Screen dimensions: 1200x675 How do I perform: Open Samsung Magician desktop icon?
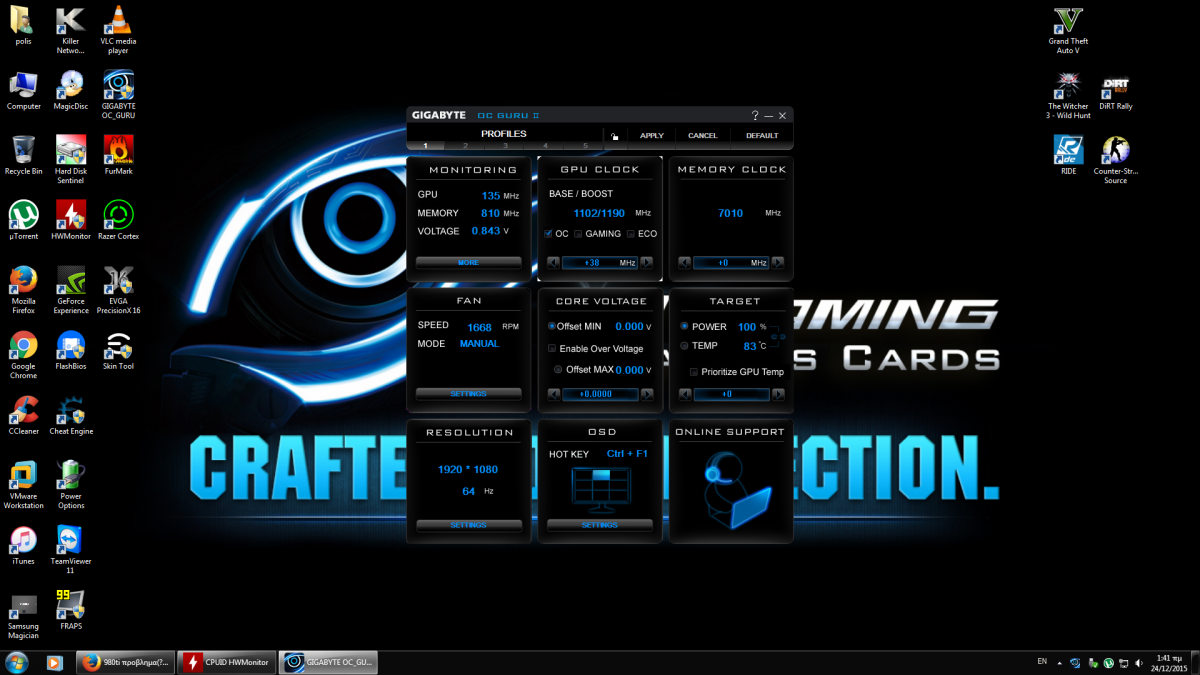click(x=23, y=615)
